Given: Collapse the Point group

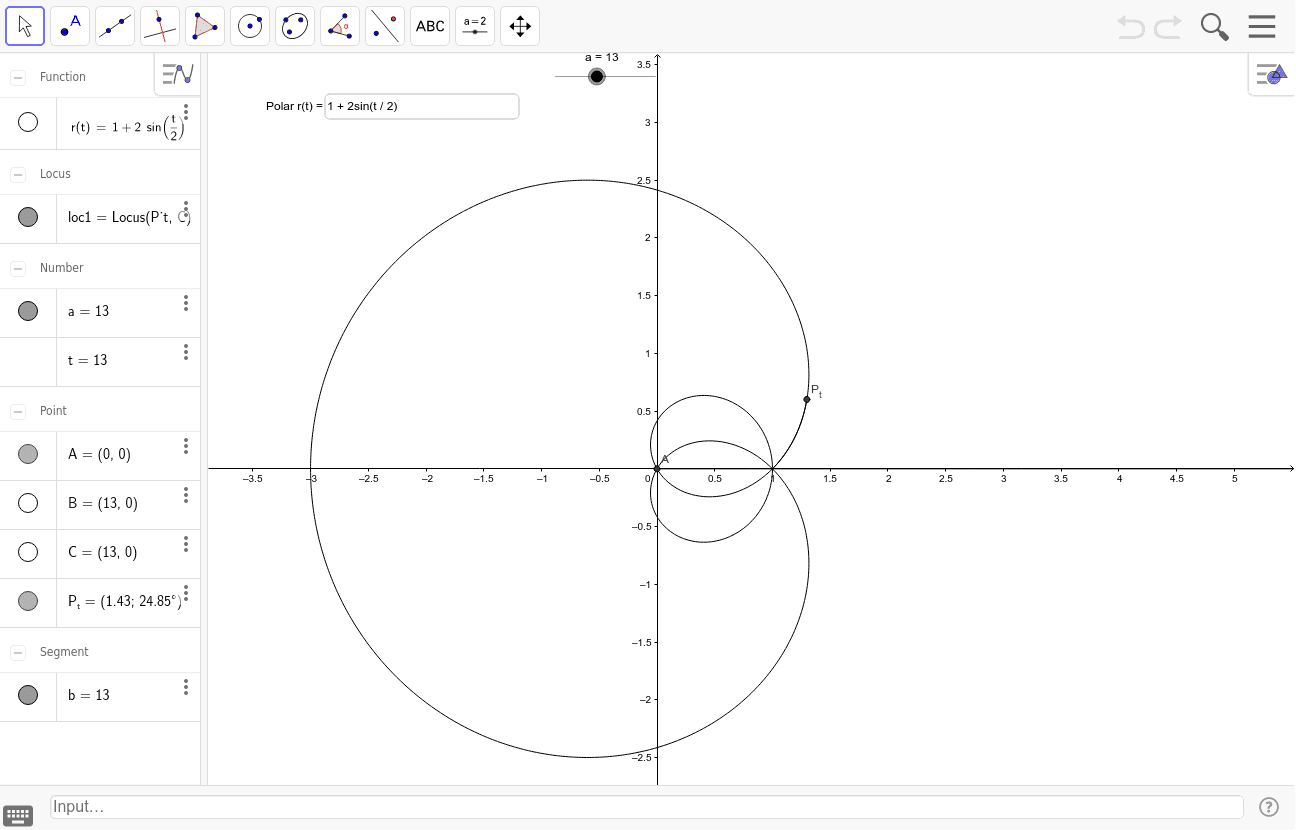Looking at the screenshot, I should 18,411.
